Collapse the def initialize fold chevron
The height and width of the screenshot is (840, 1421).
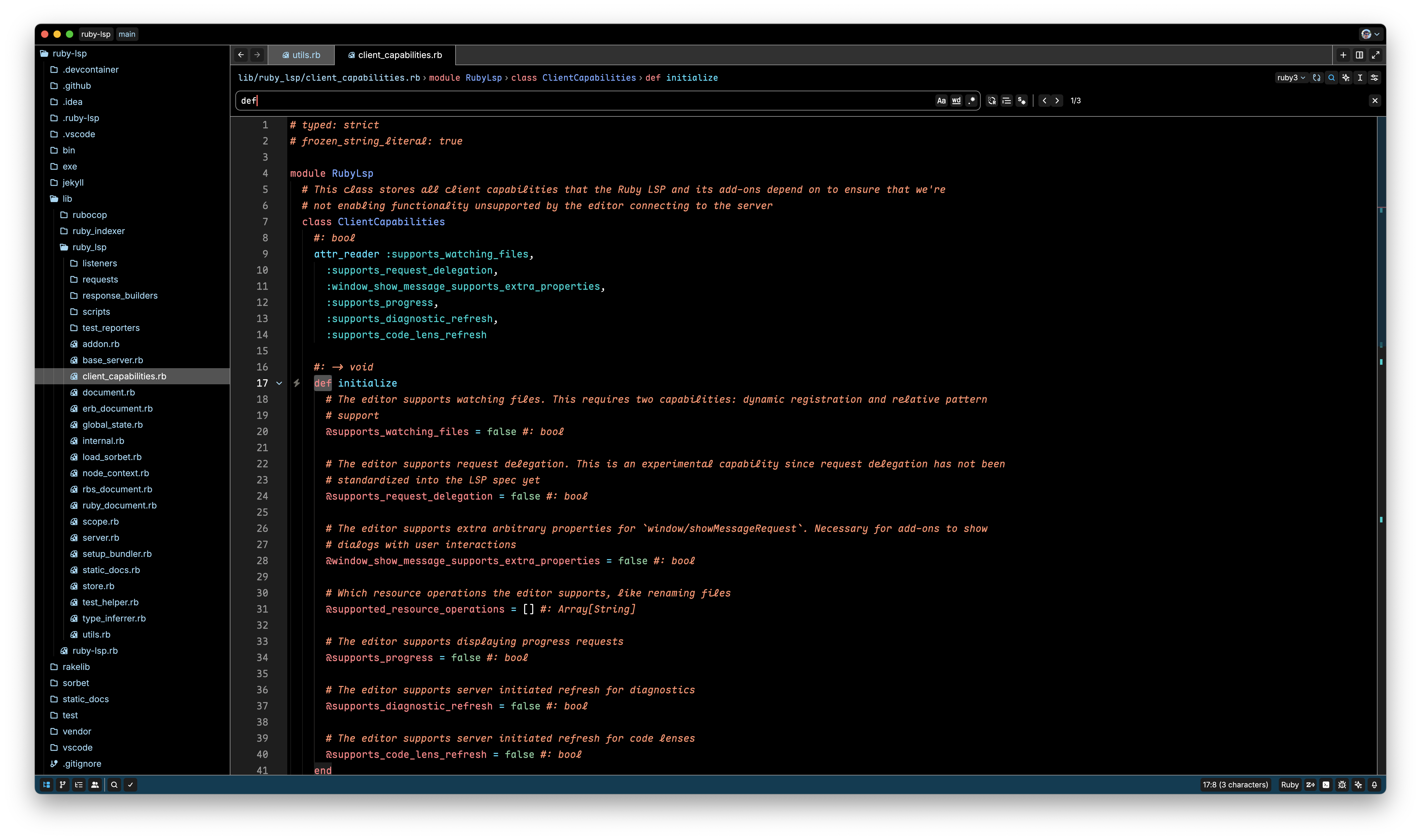(x=279, y=383)
